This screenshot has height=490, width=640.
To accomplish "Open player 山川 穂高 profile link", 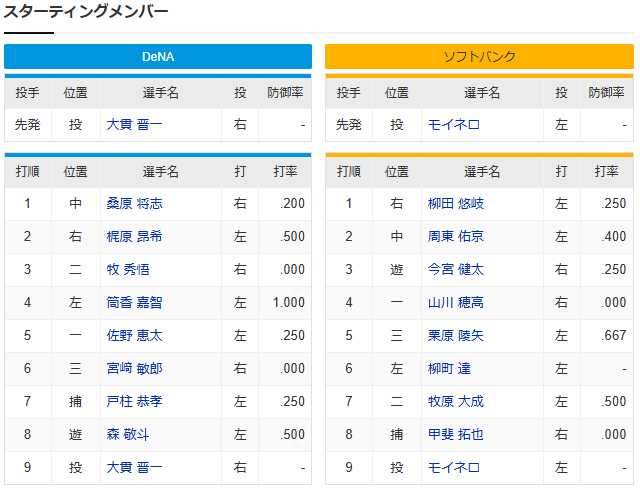I will (456, 303).
